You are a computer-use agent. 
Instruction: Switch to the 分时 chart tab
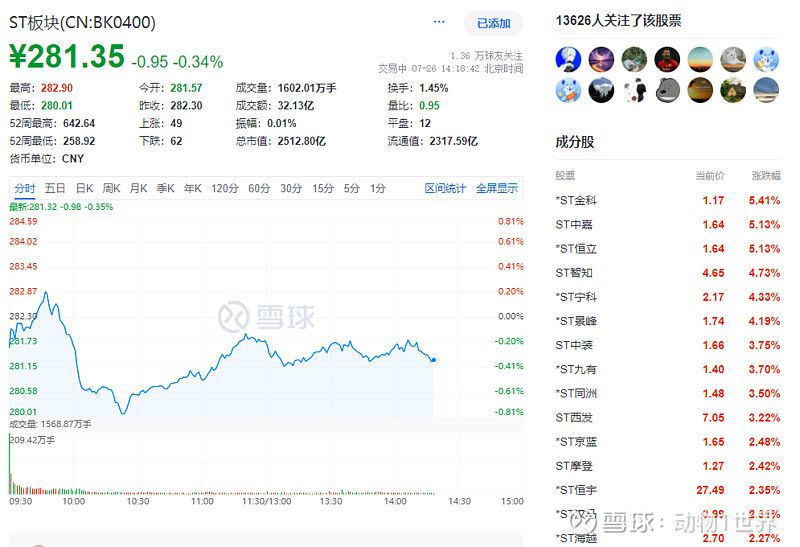pos(24,188)
